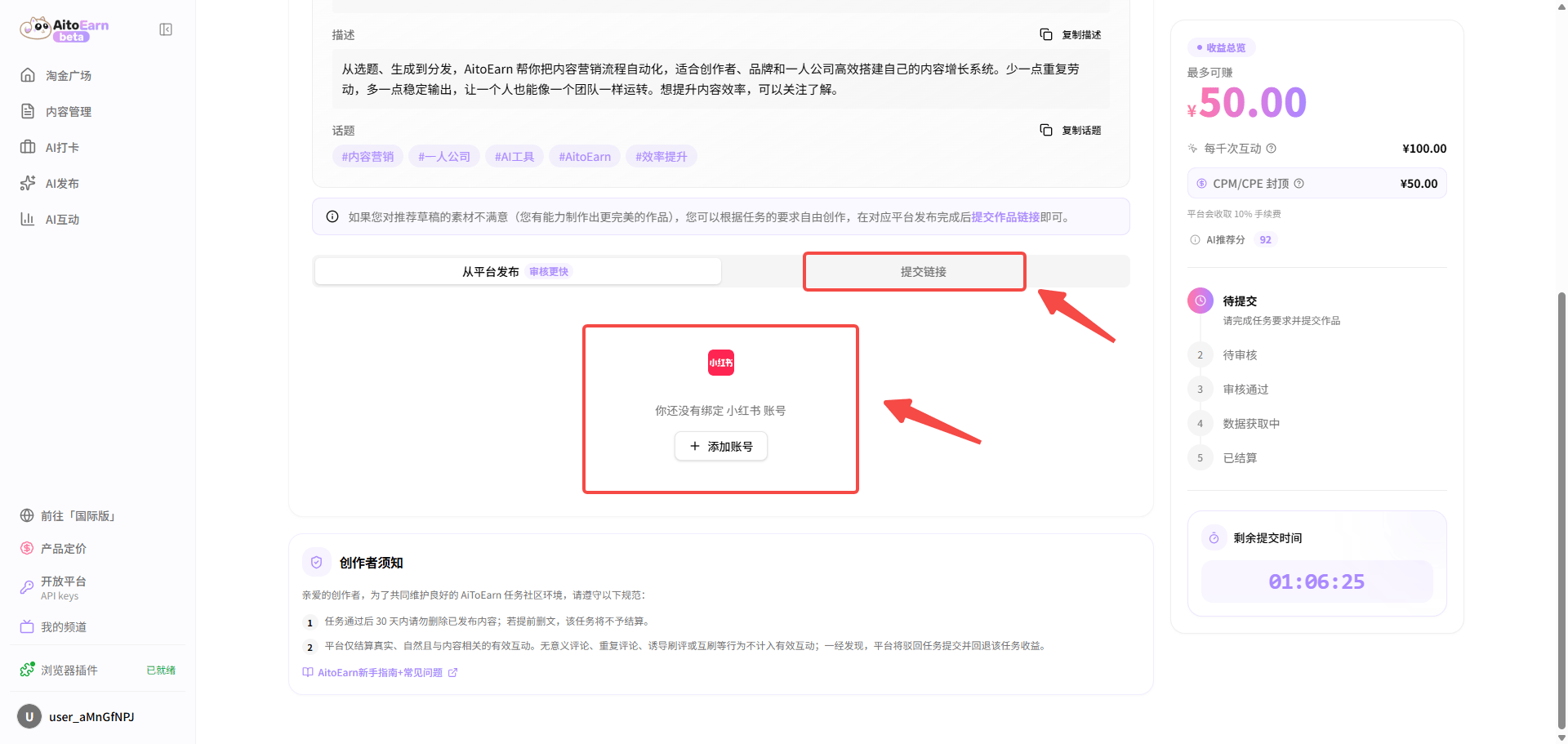Image resolution: width=1568 pixels, height=744 pixels.
Task: Click the 复制话题 label
Action: tap(1081, 130)
